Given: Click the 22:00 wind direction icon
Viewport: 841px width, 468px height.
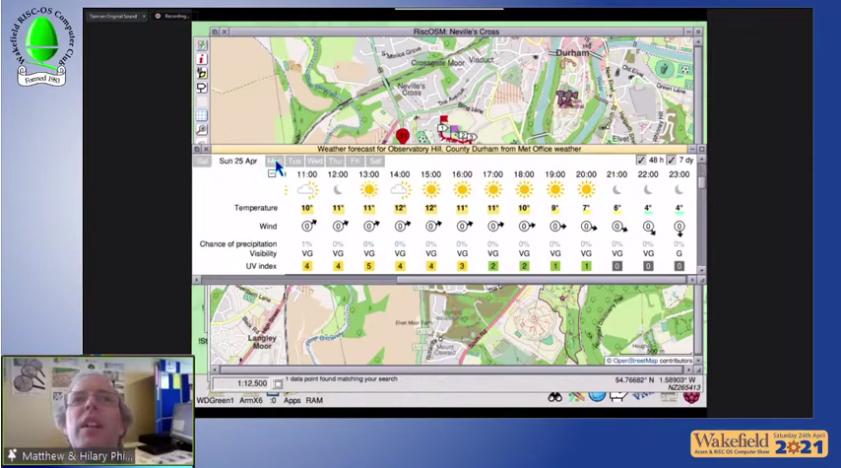Looking at the screenshot, I should (x=649, y=227).
